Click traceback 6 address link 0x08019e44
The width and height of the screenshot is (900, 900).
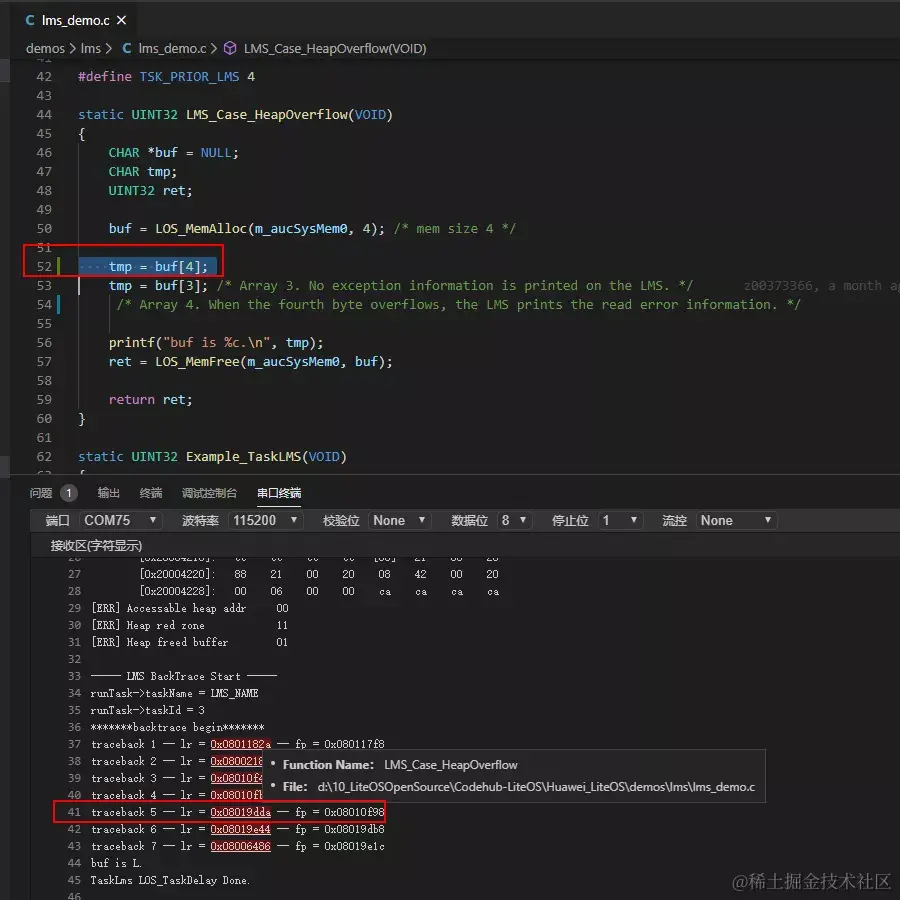coord(240,829)
